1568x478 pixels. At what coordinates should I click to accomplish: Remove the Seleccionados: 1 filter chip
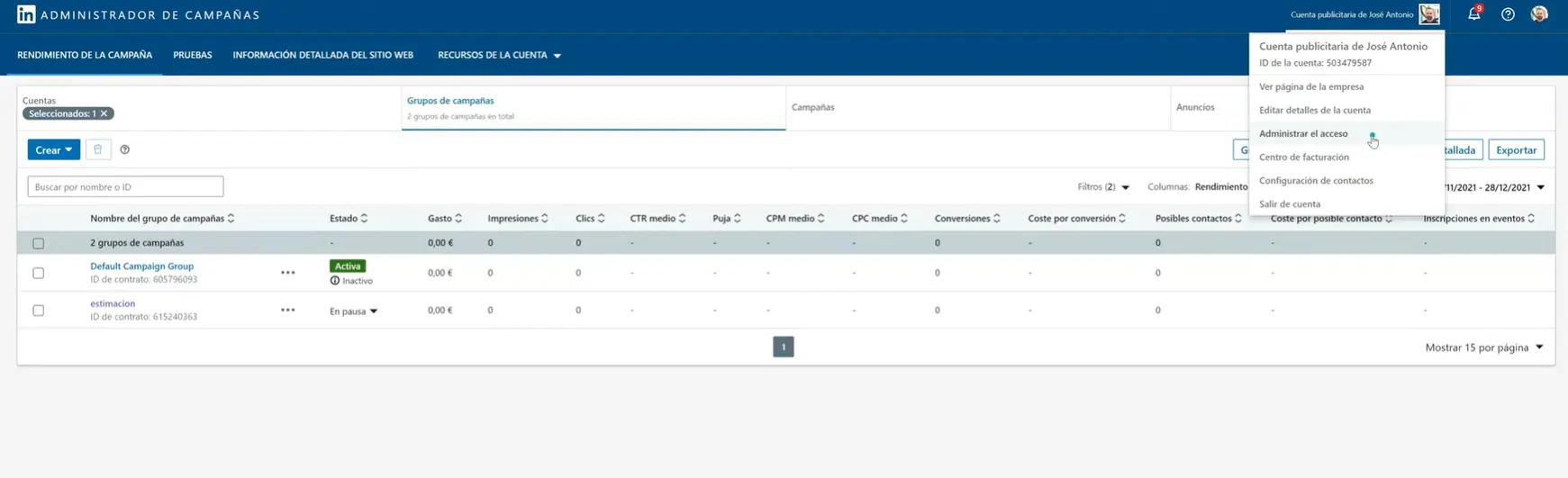coord(104,113)
